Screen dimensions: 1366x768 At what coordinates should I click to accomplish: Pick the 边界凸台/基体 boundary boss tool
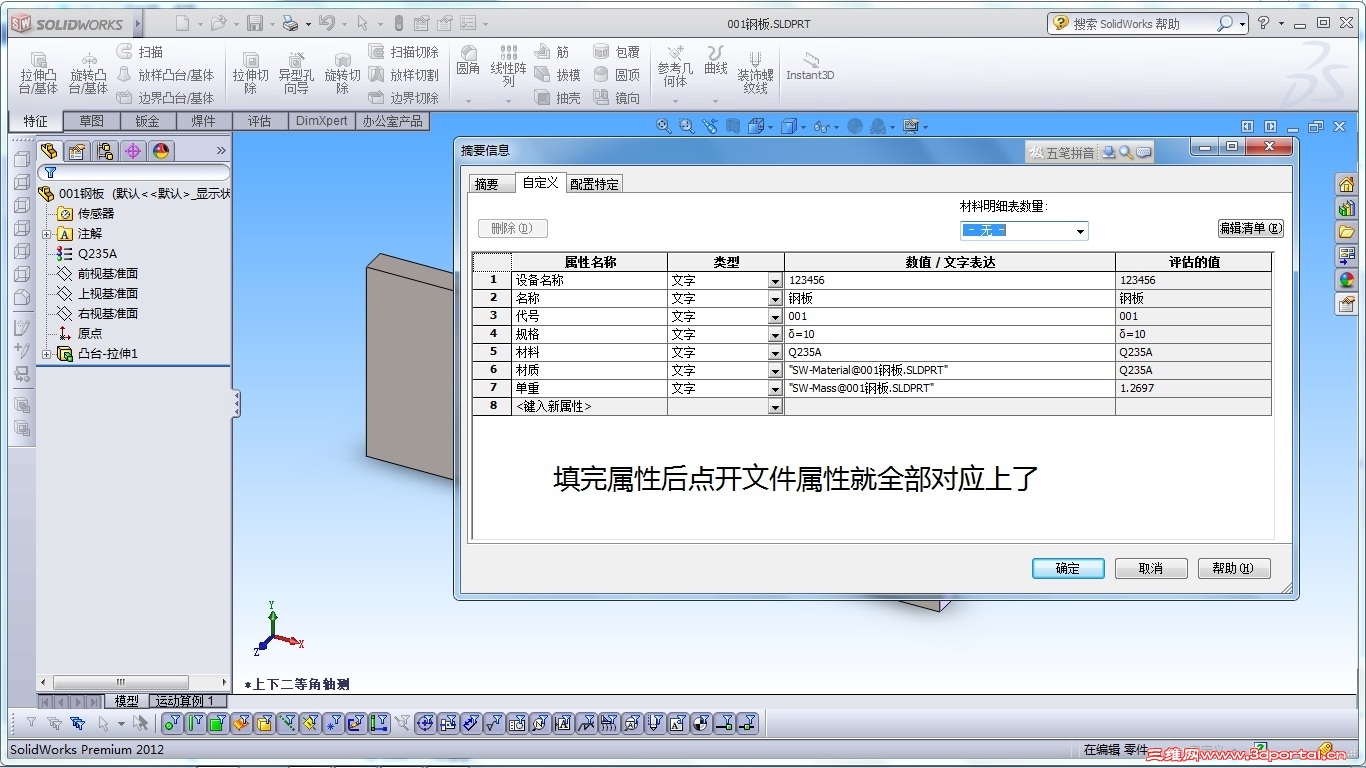click(x=165, y=98)
